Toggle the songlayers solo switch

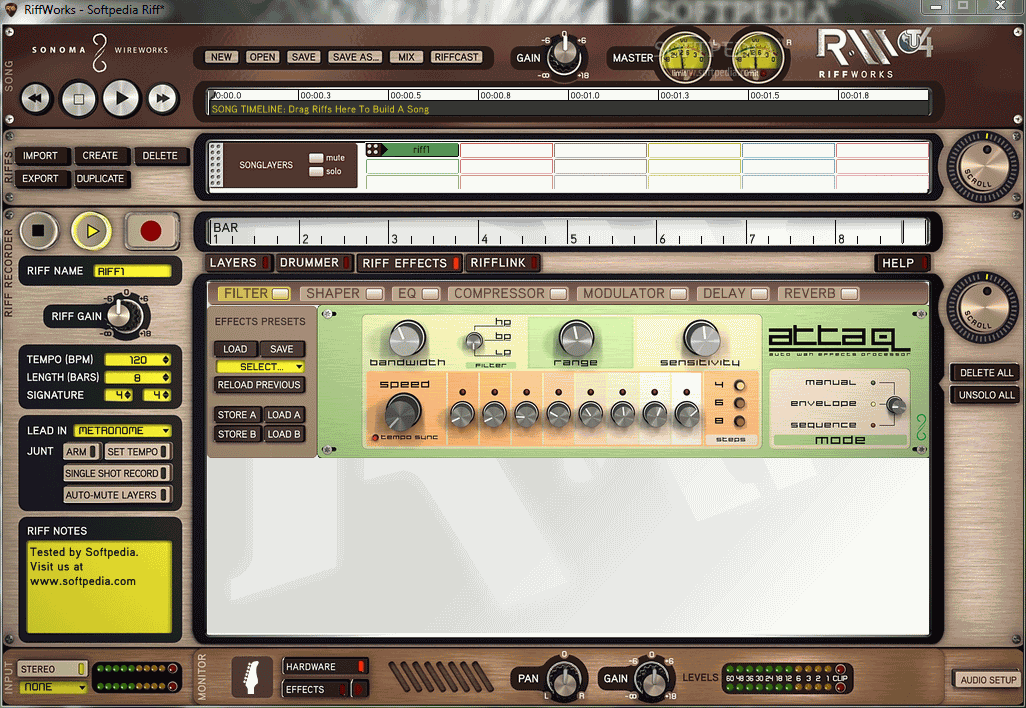click(316, 171)
